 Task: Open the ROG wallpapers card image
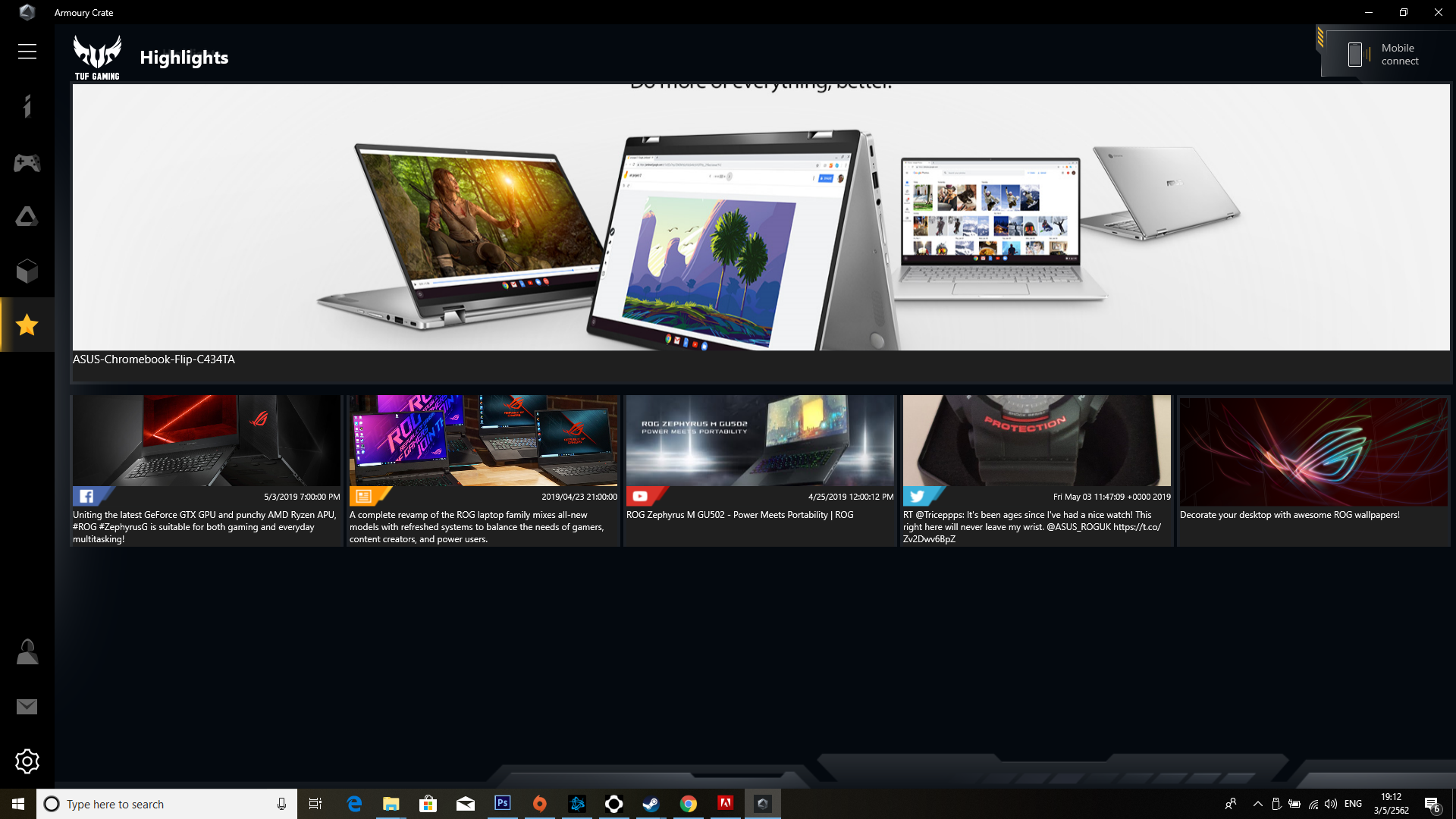(x=1313, y=450)
